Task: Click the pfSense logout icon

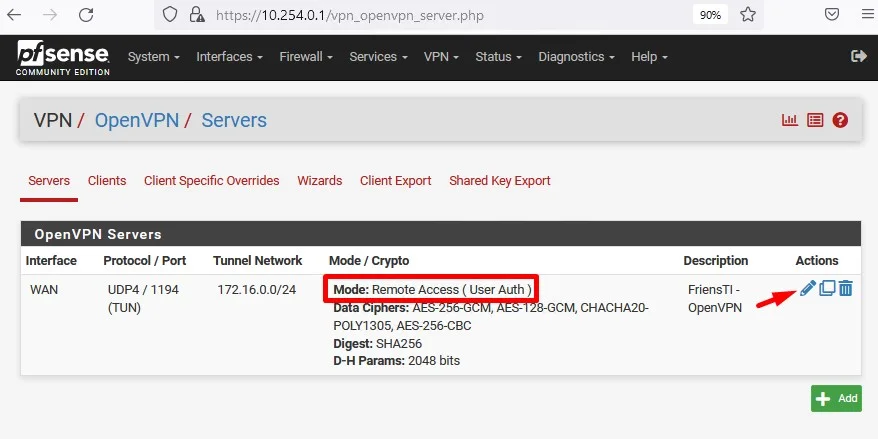Action: [x=858, y=56]
